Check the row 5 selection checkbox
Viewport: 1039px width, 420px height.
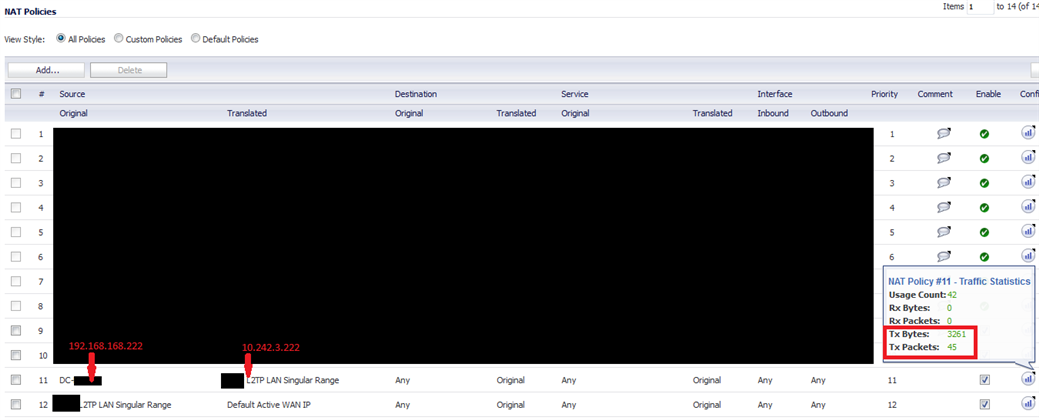(x=16, y=232)
